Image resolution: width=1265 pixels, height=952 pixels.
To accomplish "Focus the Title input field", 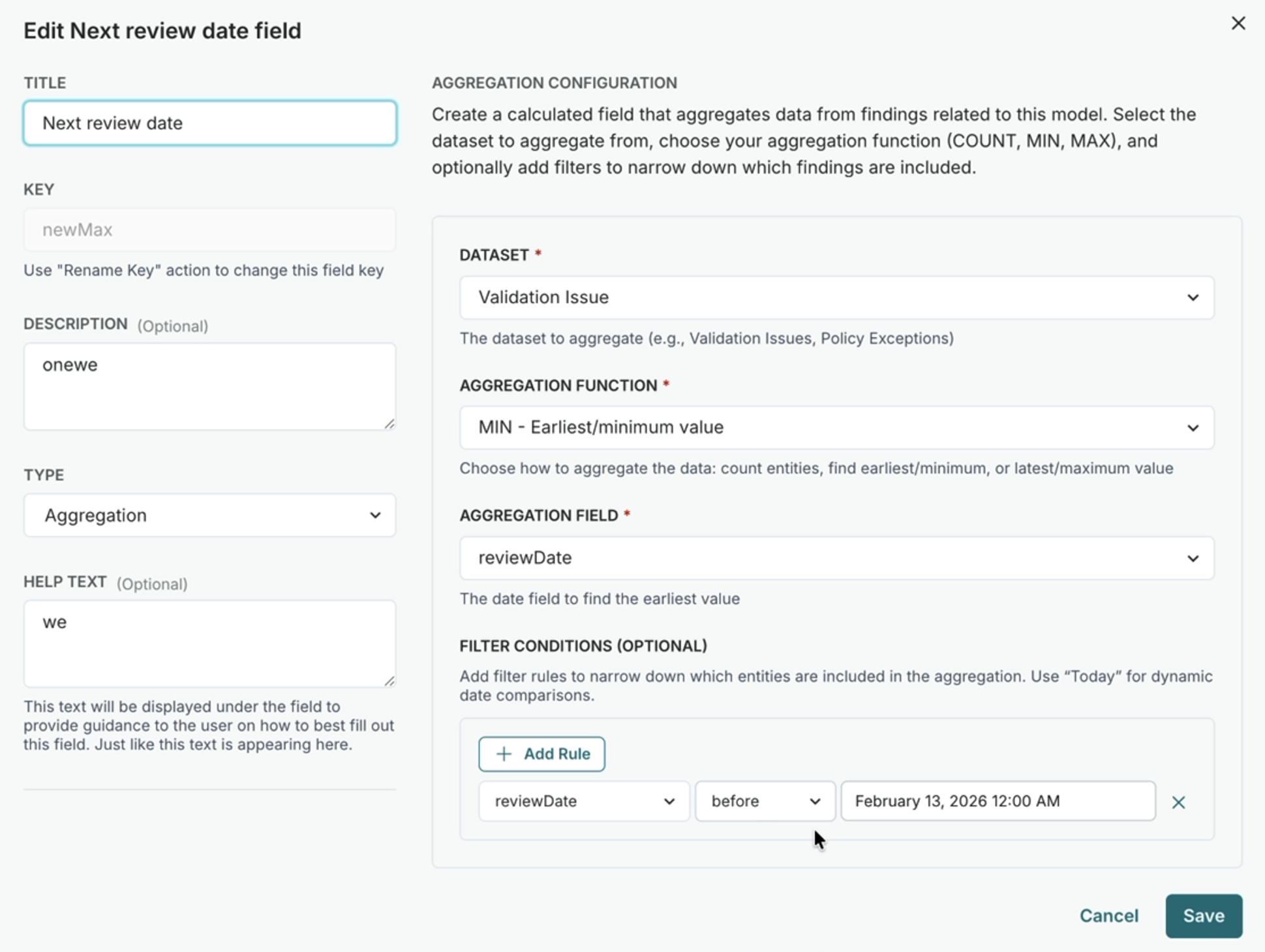I will pos(209,123).
